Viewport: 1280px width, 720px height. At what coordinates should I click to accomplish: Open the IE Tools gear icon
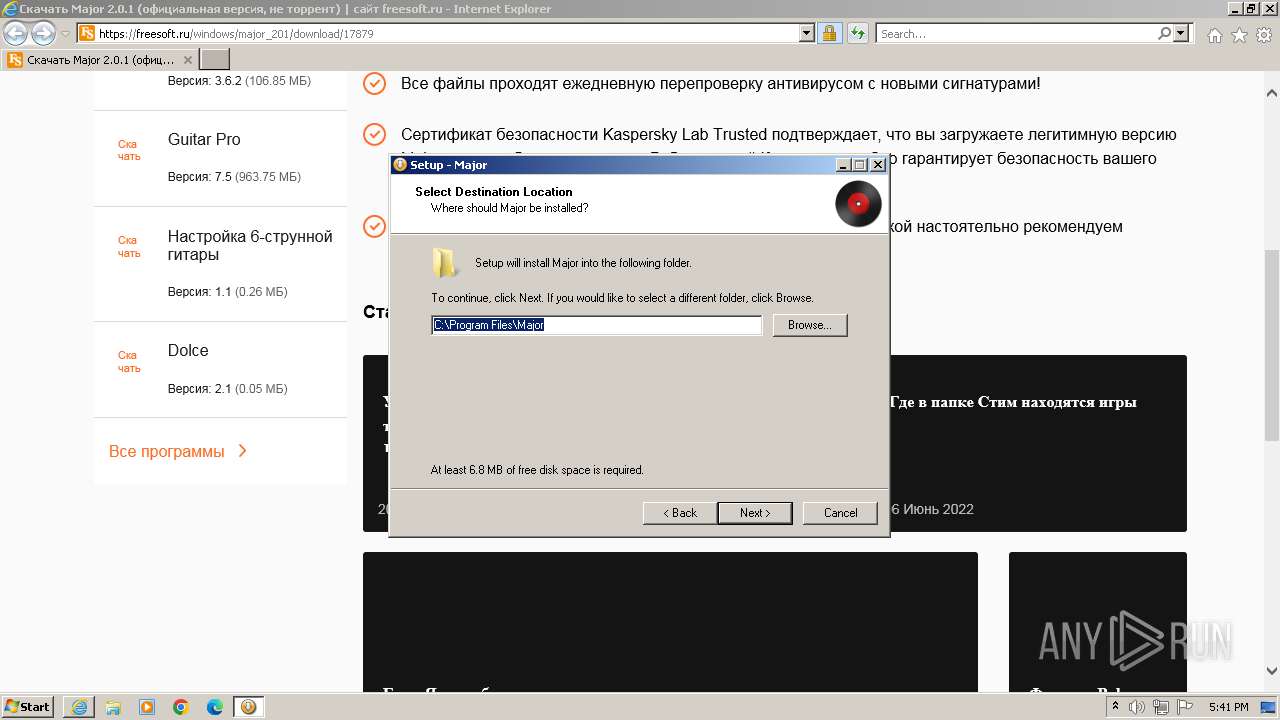[1264, 35]
